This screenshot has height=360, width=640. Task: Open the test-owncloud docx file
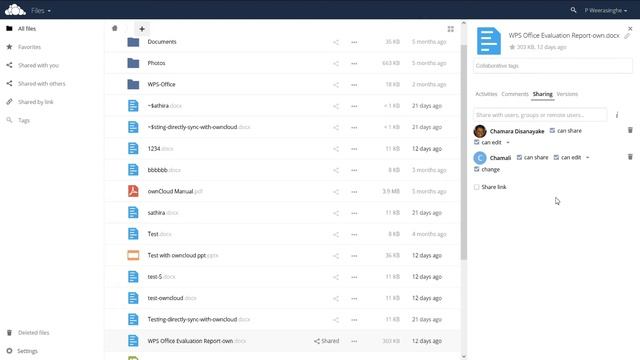tap(172, 298)
